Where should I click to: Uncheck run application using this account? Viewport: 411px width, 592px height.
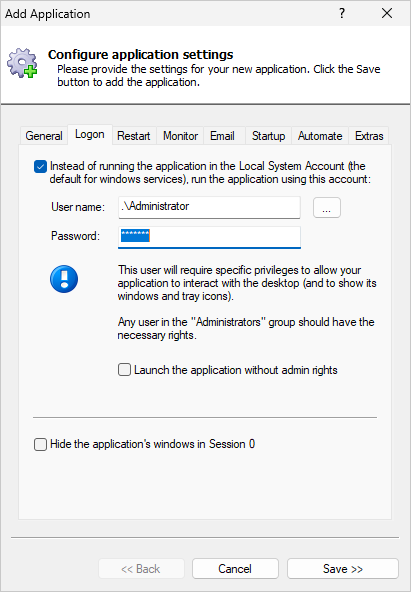(x=40, y=166)
